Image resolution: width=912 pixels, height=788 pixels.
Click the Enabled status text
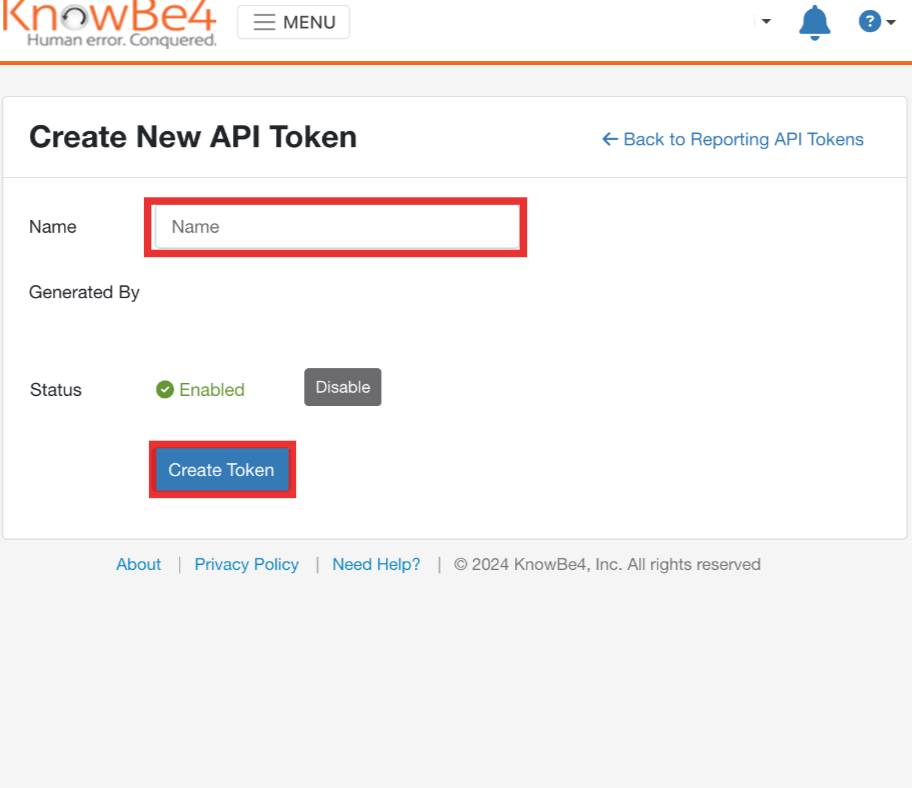210,389
